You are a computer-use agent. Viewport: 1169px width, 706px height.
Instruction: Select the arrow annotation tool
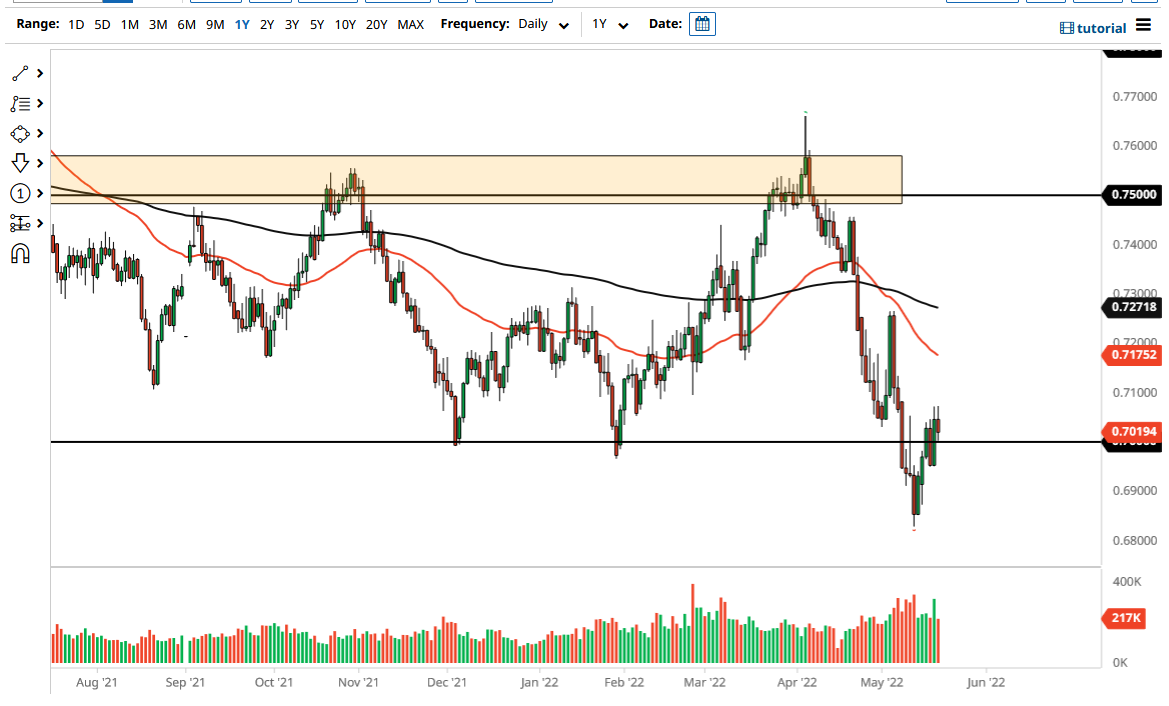click(20, 161)
